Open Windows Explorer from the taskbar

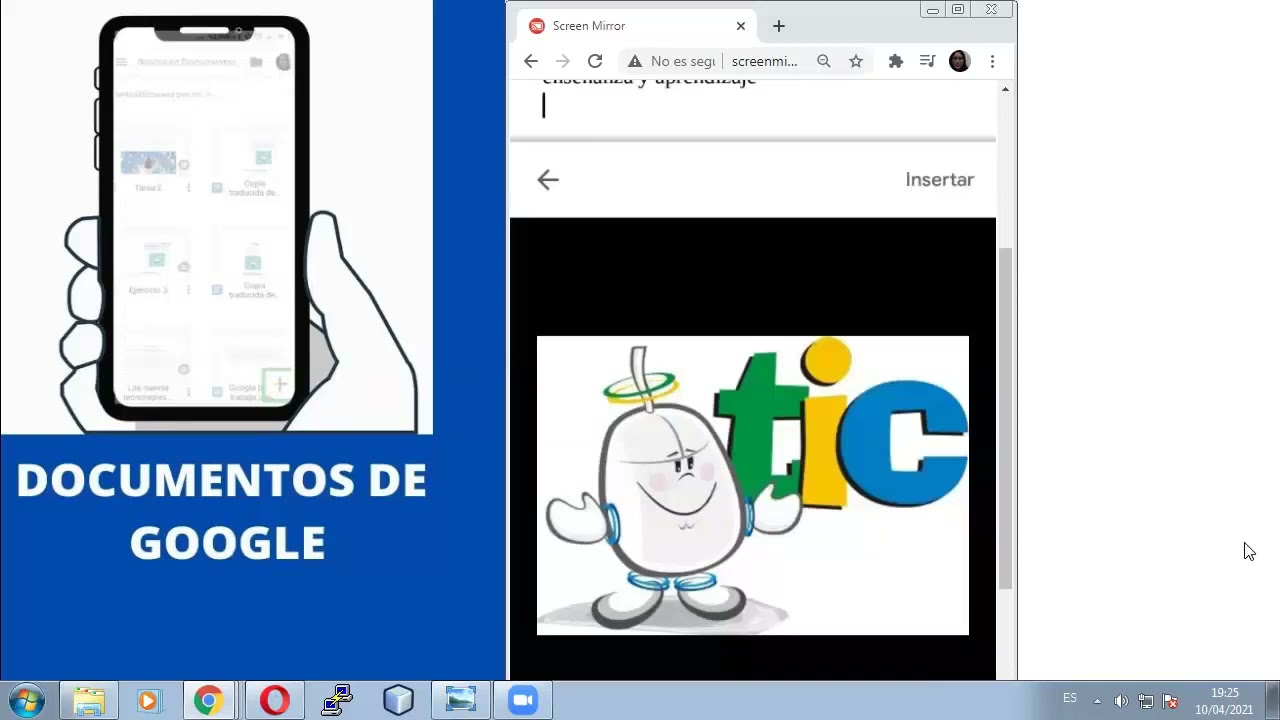[88, 700]
